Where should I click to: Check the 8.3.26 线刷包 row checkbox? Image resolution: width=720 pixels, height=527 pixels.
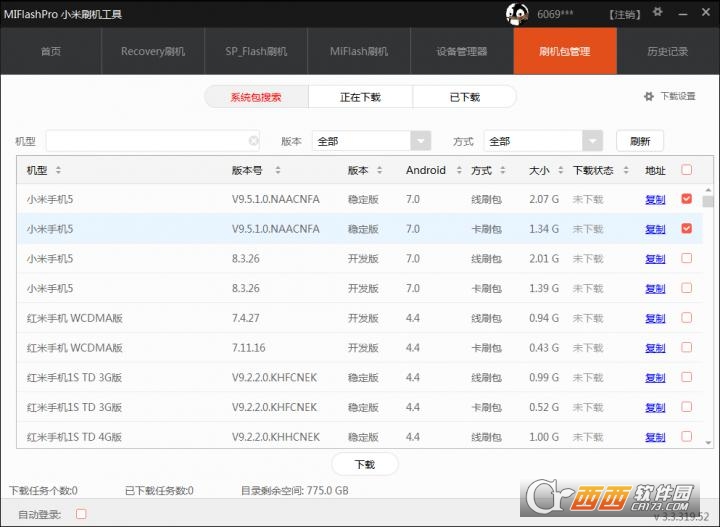click(x=686, y=258)
